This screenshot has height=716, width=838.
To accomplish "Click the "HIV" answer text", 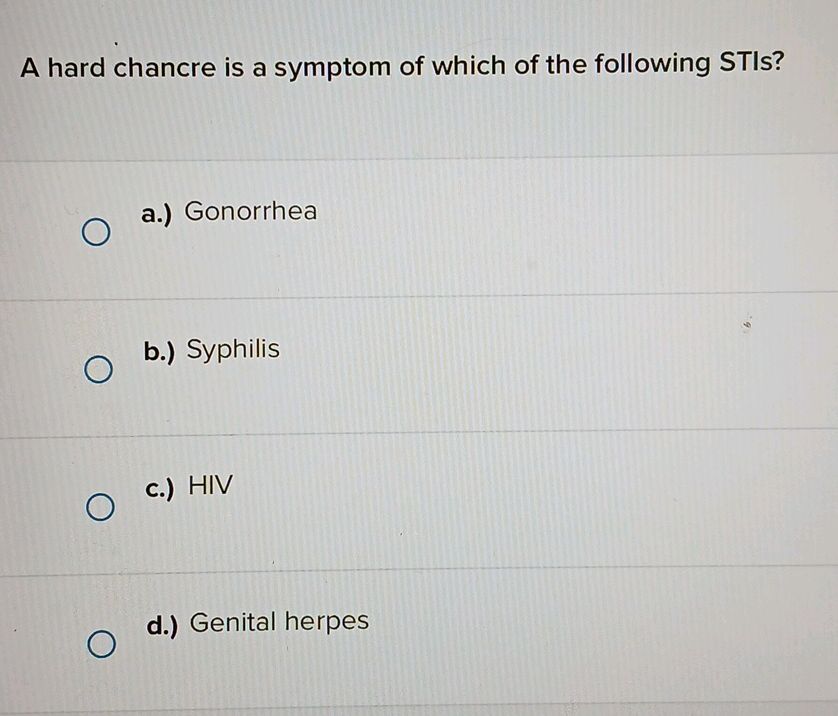I will coord(210,487).
